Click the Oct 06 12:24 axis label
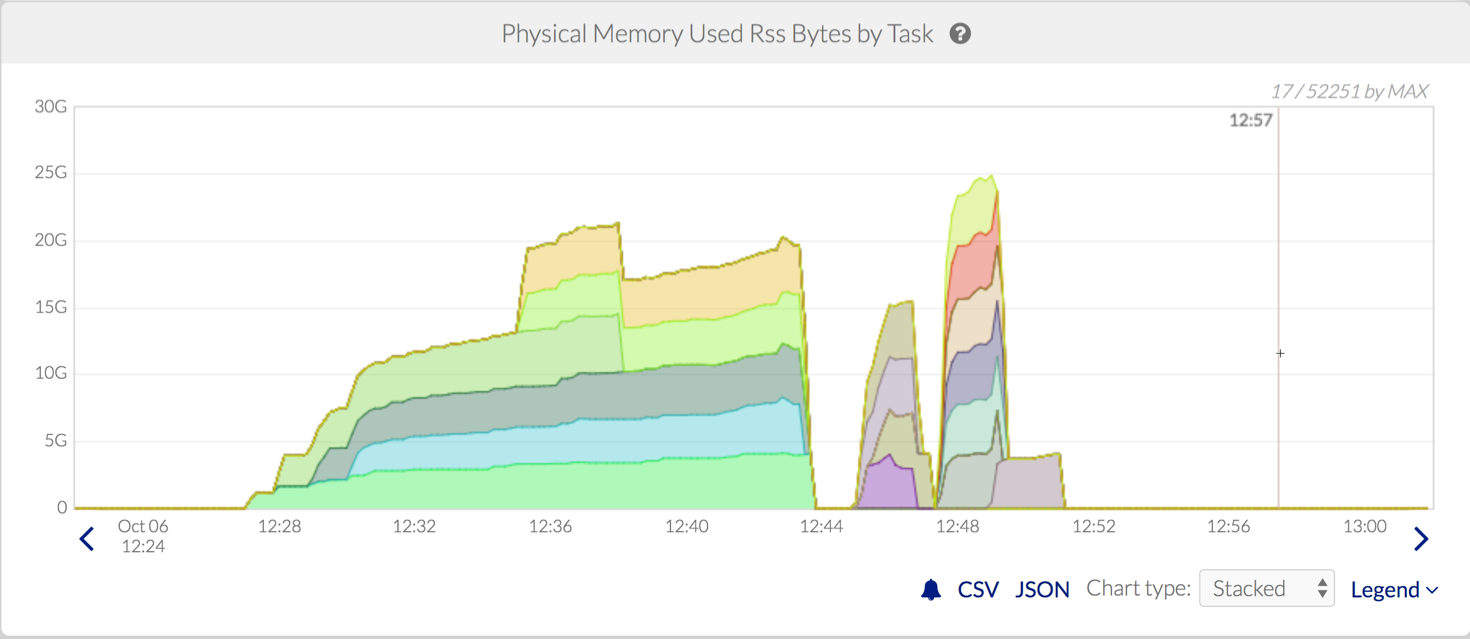This screenshot has height=639, width=1470. tap(142, 536)
